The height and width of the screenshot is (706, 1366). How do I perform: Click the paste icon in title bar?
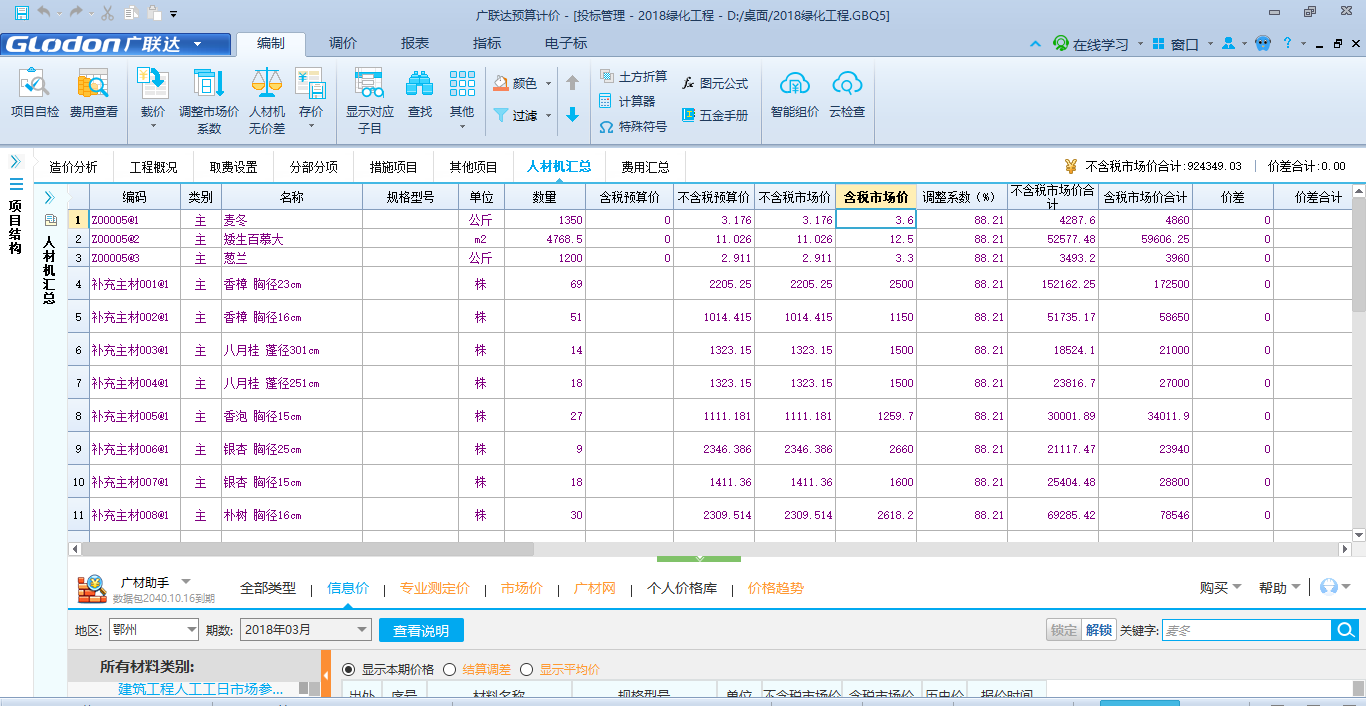tap(153, 13)
